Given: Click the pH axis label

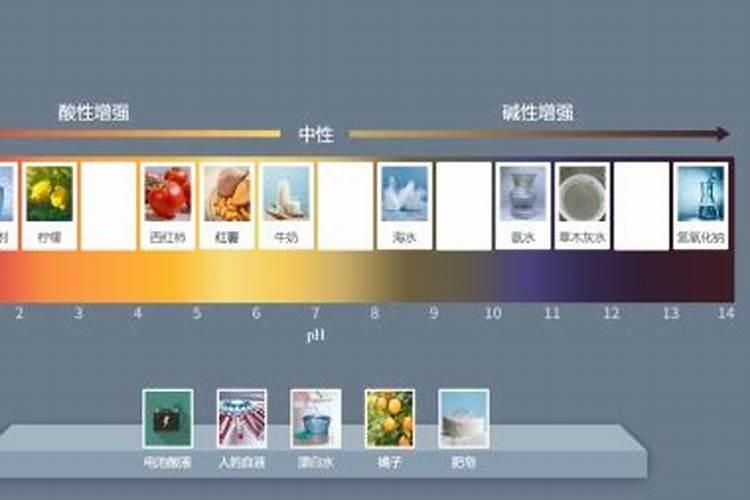Looking at the screenshot, I should (316, 335).
